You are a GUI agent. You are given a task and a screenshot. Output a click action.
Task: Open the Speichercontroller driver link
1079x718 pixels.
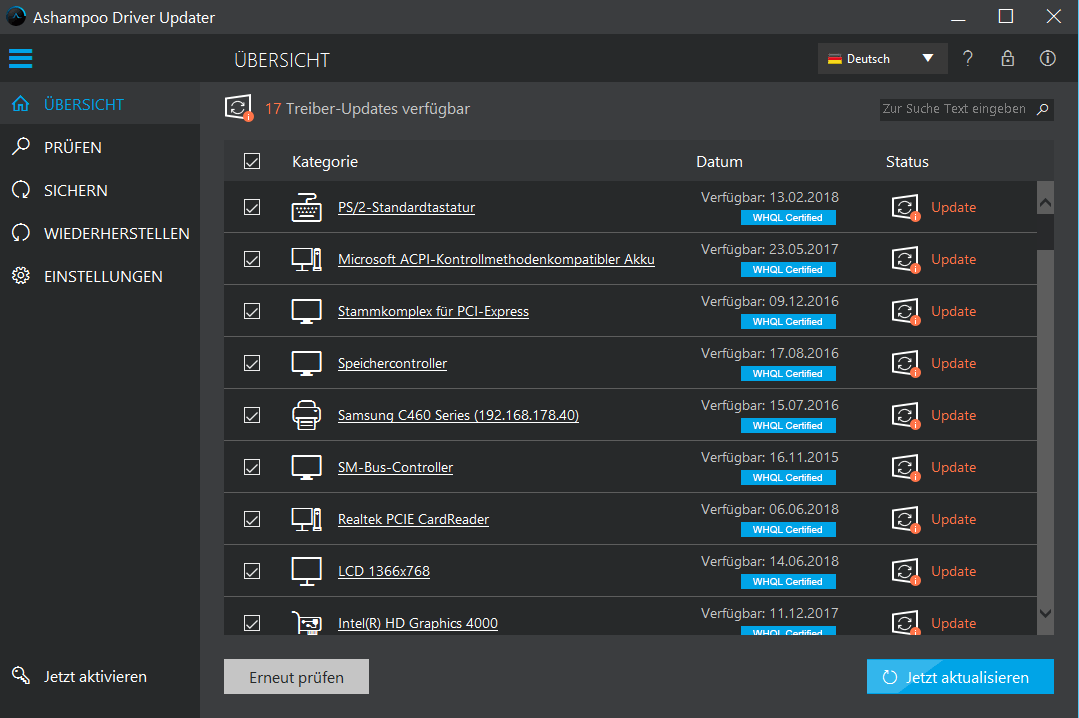click(392, 363)
